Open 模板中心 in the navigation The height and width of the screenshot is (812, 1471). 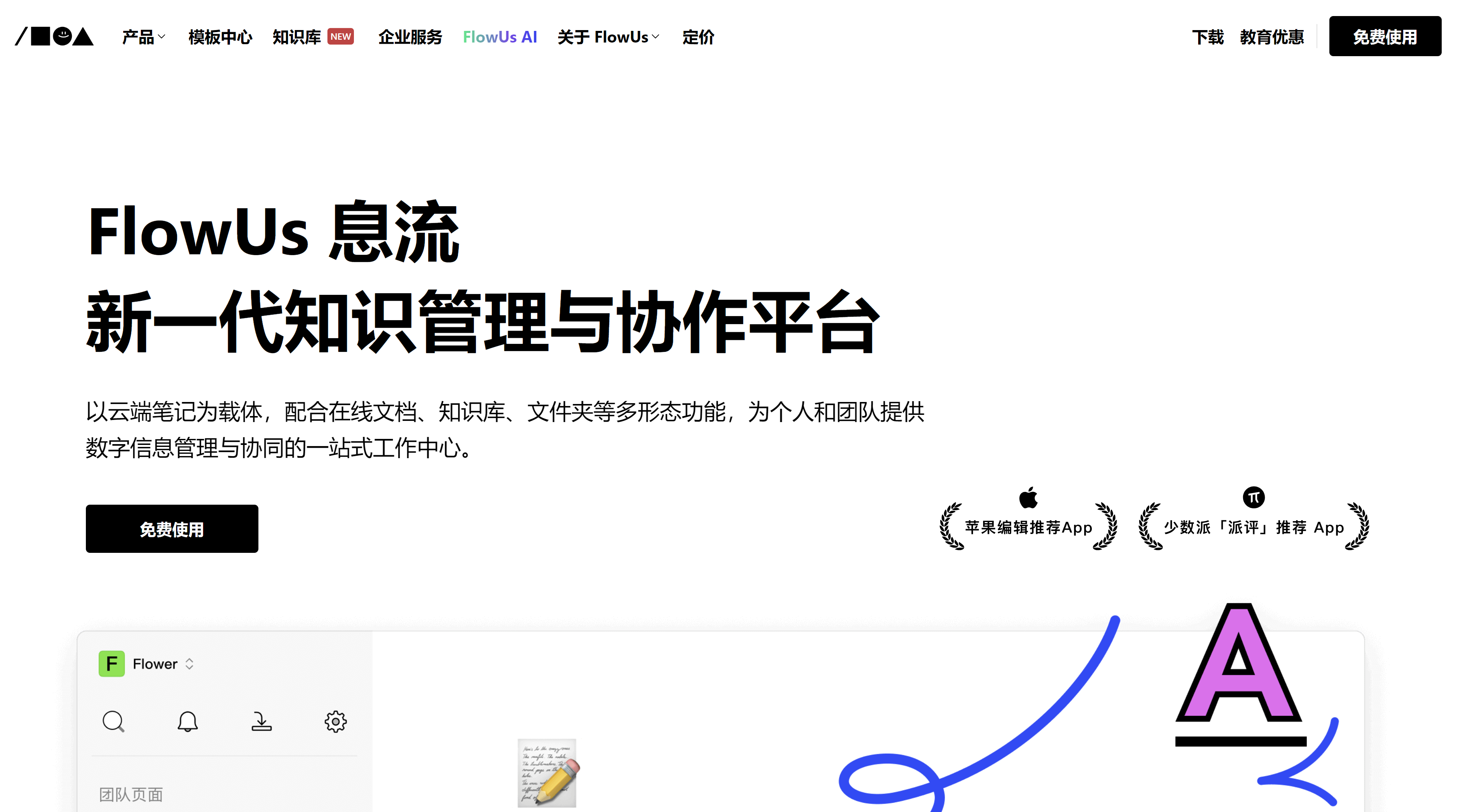click(220, 37)
